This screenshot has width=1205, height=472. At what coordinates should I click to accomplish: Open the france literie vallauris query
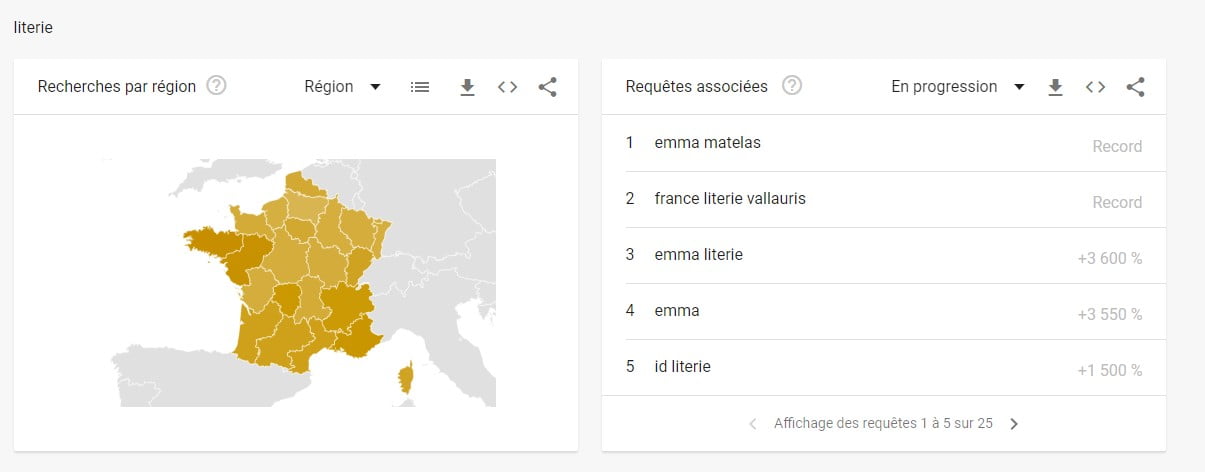pos(730,199)
